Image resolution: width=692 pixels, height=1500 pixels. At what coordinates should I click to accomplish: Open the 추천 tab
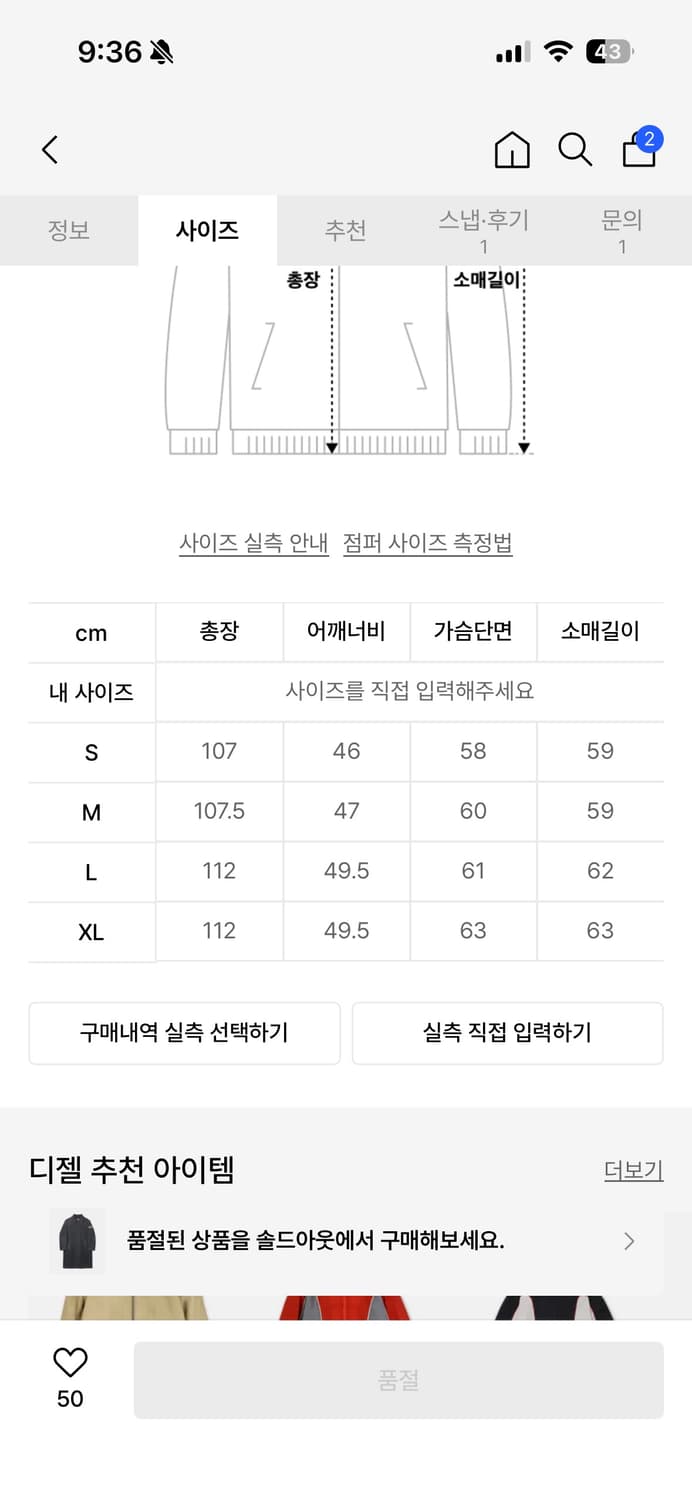point(345,230)
